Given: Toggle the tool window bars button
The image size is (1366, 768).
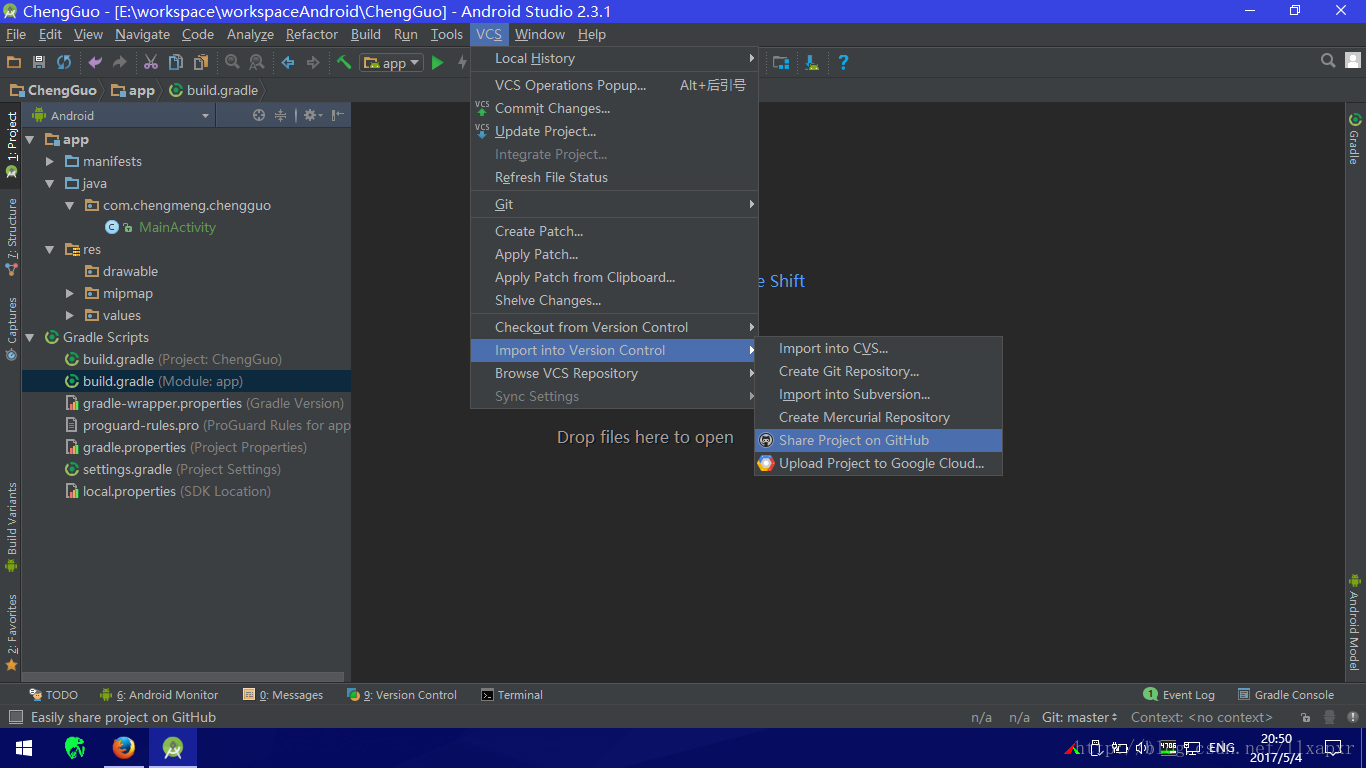Looking at the screenshot, I should 15,717.
